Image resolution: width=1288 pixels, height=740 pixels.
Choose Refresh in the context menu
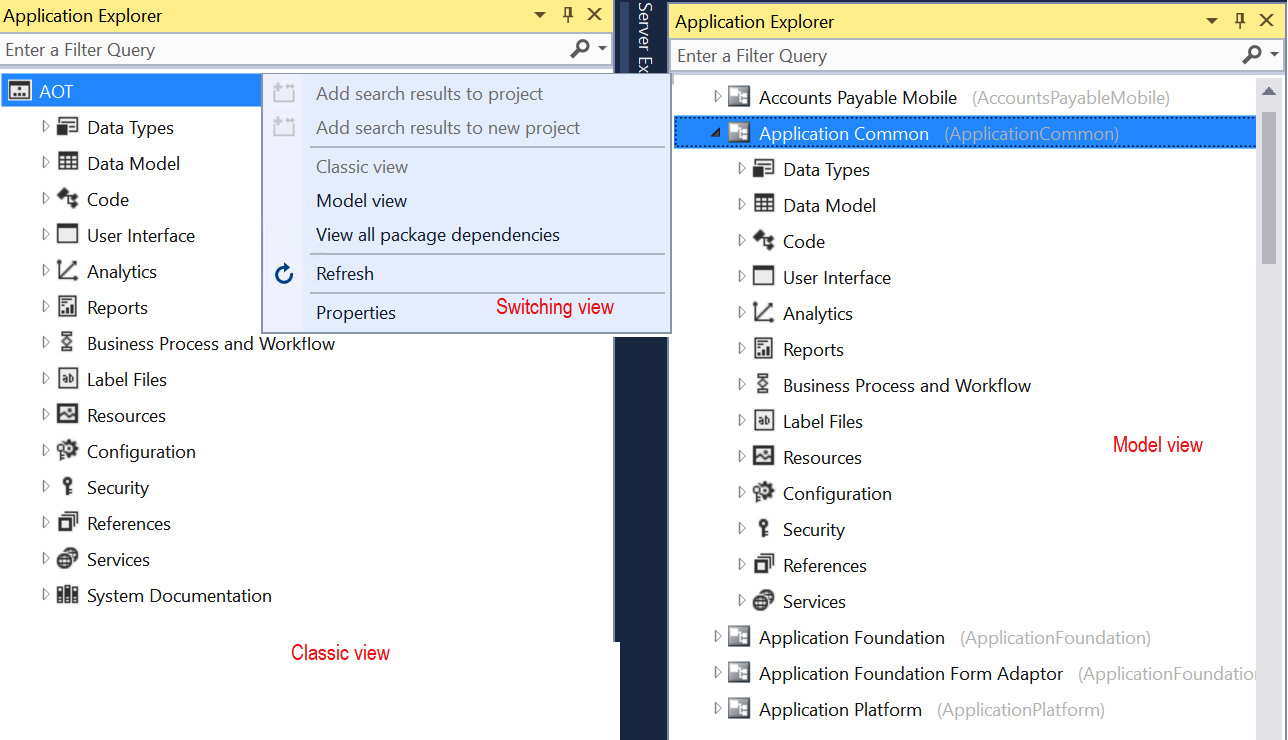point(345,274)
